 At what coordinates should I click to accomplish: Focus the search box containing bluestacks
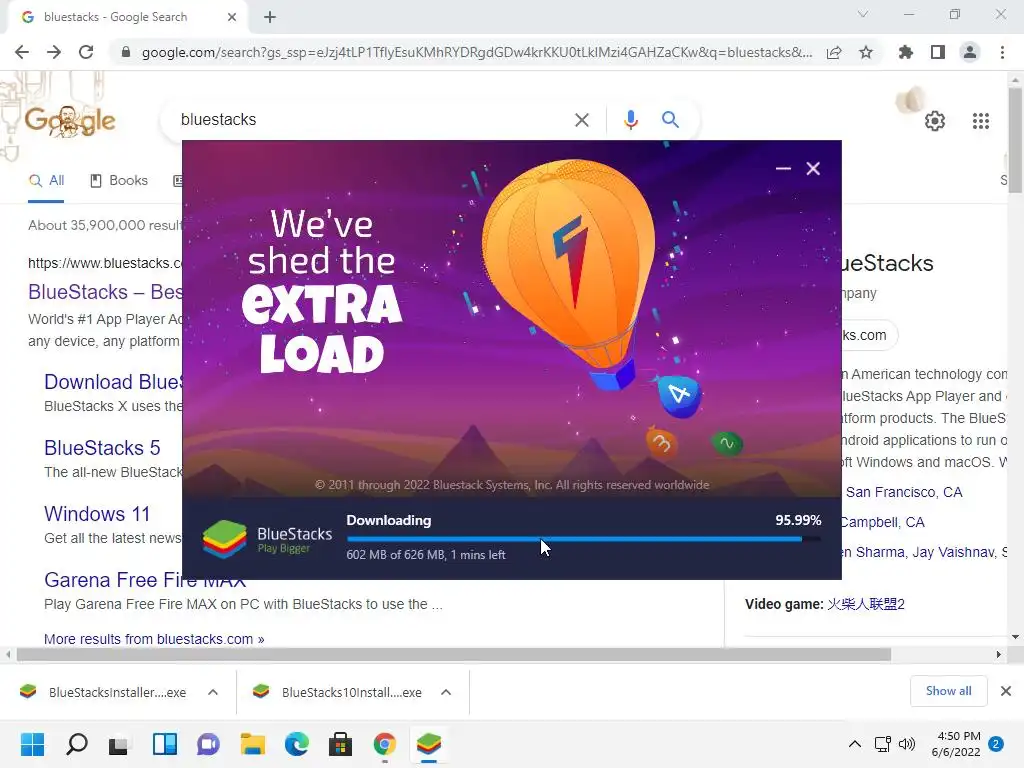click(372, 120)
